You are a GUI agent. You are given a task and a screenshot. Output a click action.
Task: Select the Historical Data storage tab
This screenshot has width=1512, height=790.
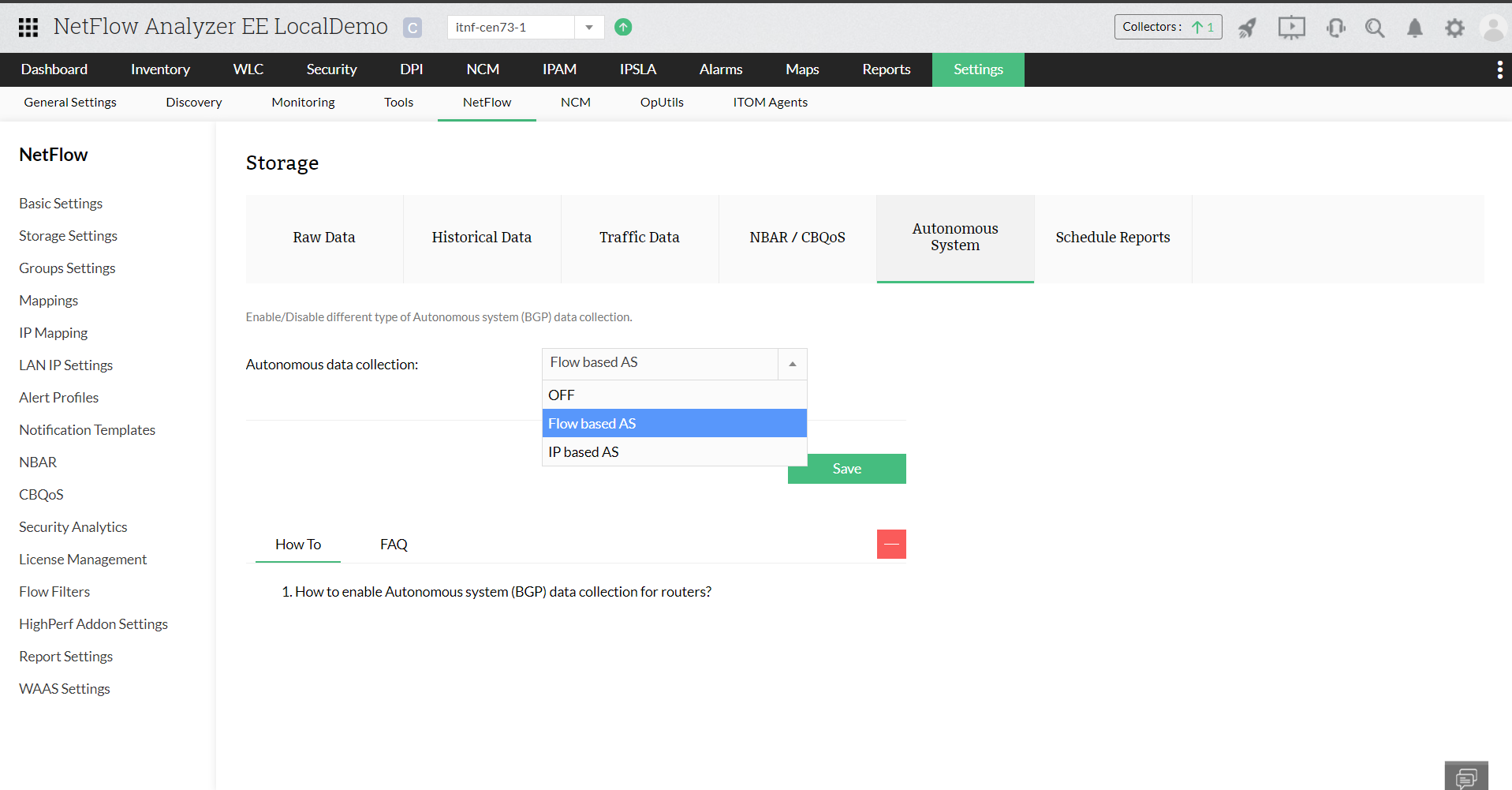(x=482, y=238)
